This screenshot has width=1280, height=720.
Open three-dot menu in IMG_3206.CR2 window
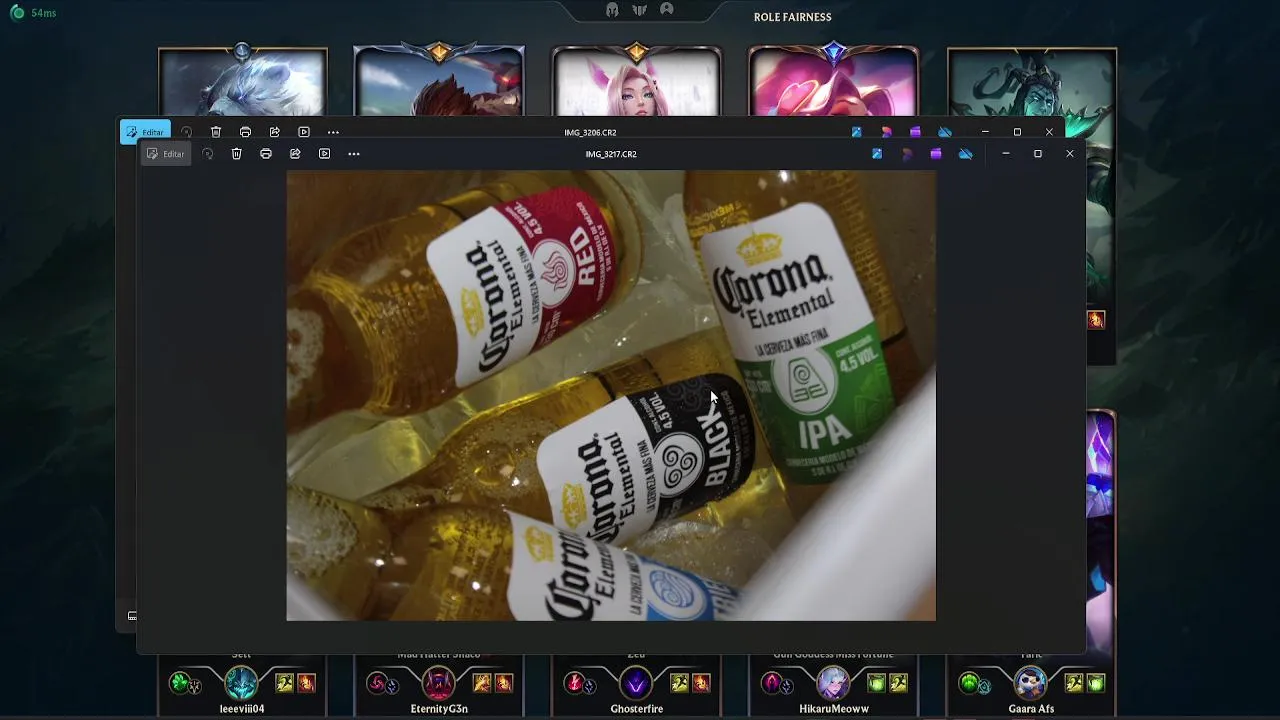333,132
